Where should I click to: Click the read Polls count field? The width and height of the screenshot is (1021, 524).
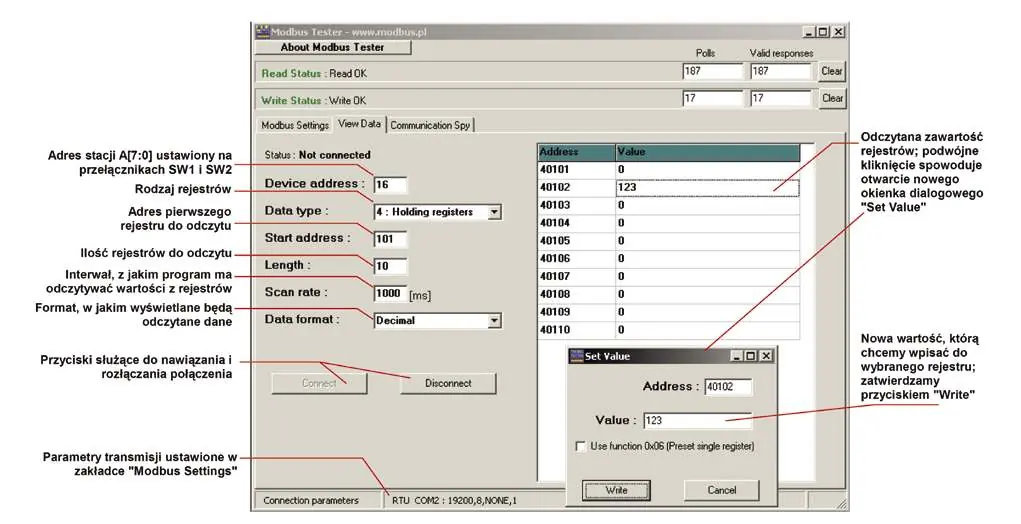(712, 71)
